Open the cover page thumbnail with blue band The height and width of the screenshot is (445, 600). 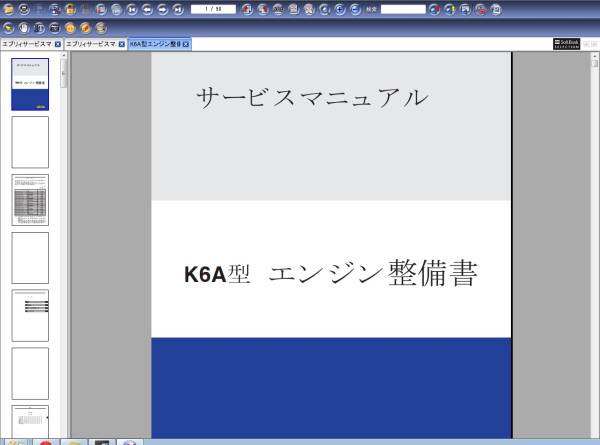[x=30, y=84]
